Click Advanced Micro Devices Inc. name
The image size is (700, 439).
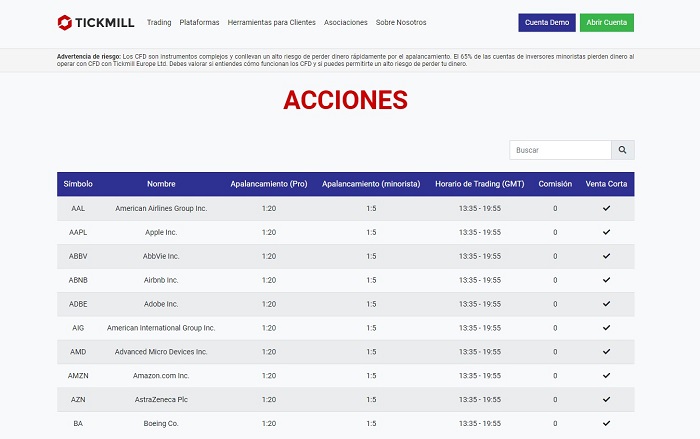161,352
